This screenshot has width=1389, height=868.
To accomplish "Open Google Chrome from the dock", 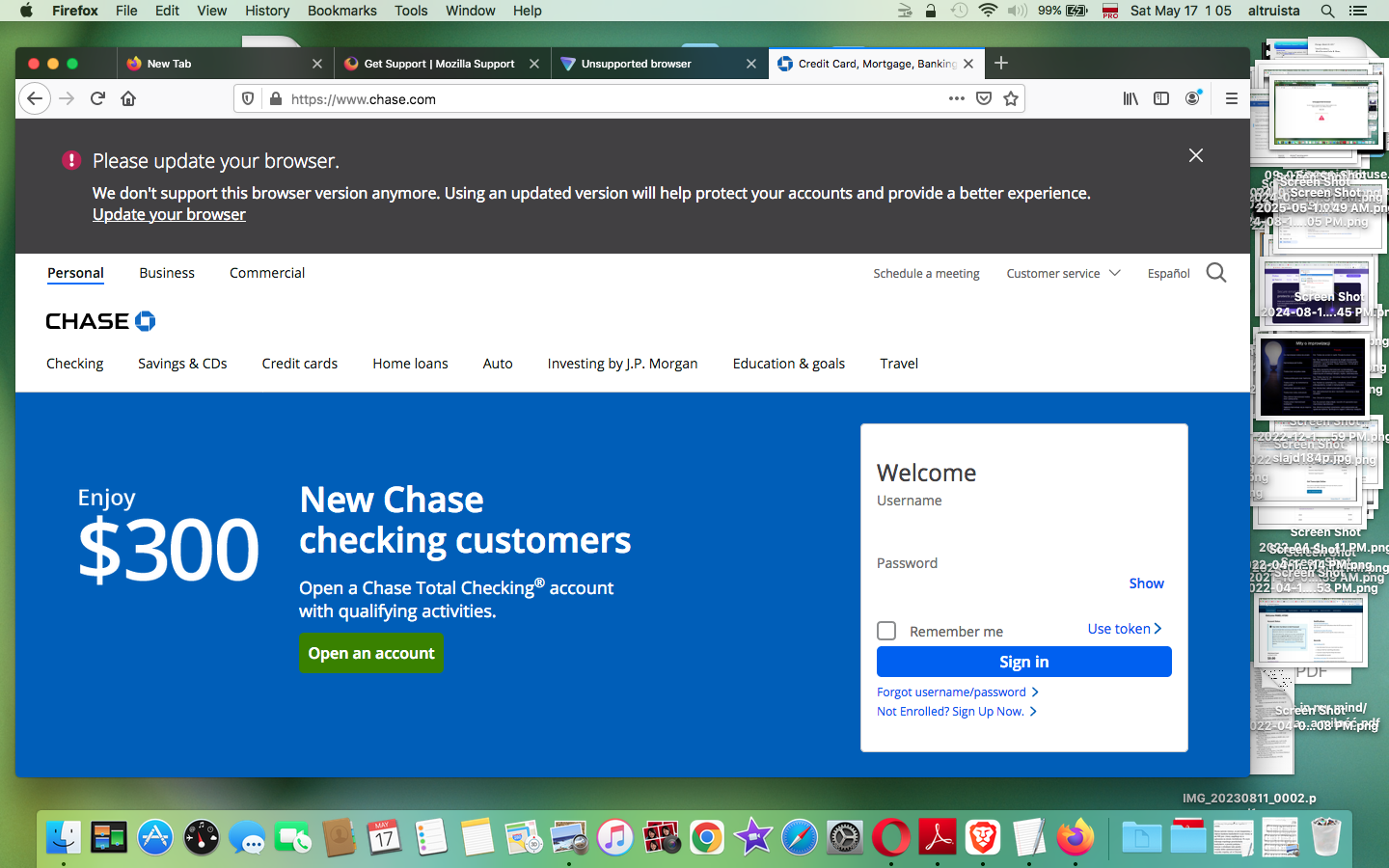I will coord(707,837).
